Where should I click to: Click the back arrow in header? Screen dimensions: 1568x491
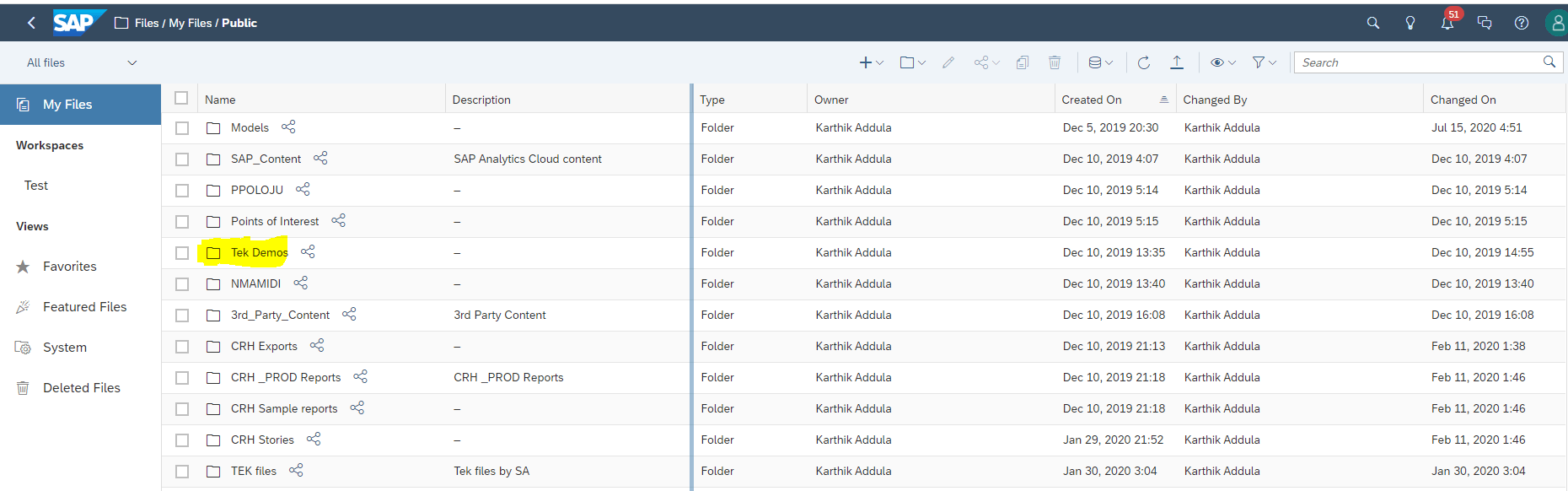pyautogui.click(x=31, y=23)
